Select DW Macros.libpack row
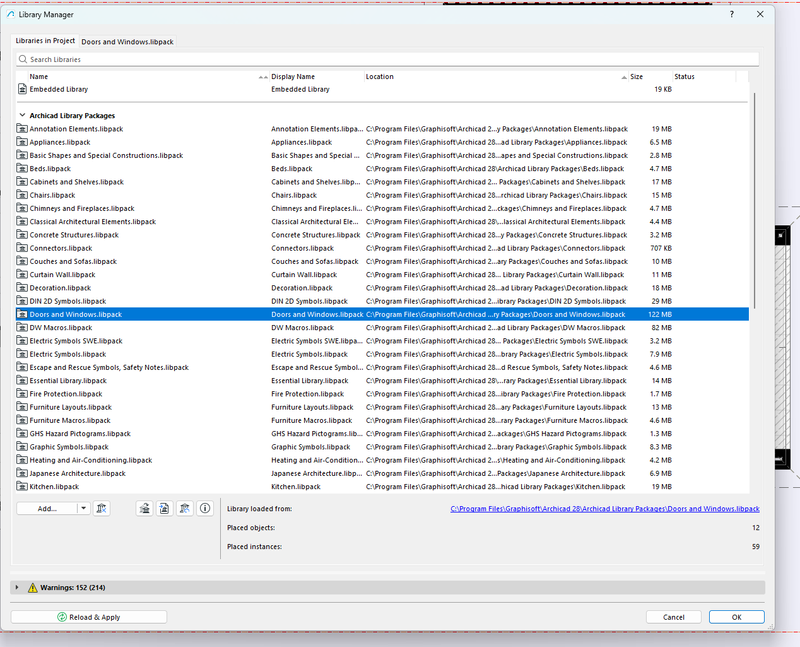This screenshot has width=800, height=647. click(383, 328)
